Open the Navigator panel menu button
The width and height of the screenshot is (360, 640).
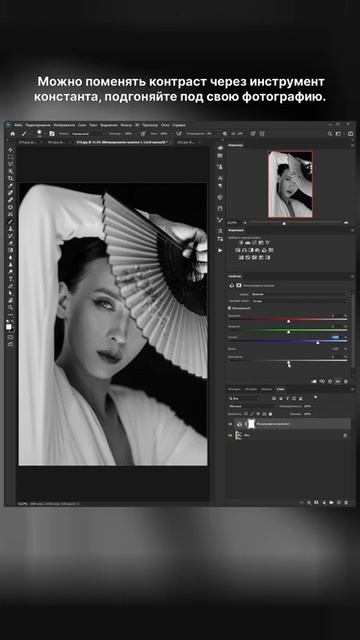click(352, 144)
